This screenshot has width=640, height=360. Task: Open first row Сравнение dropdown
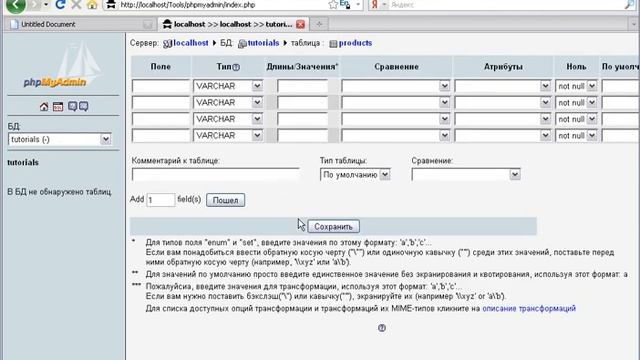point(396,86)
